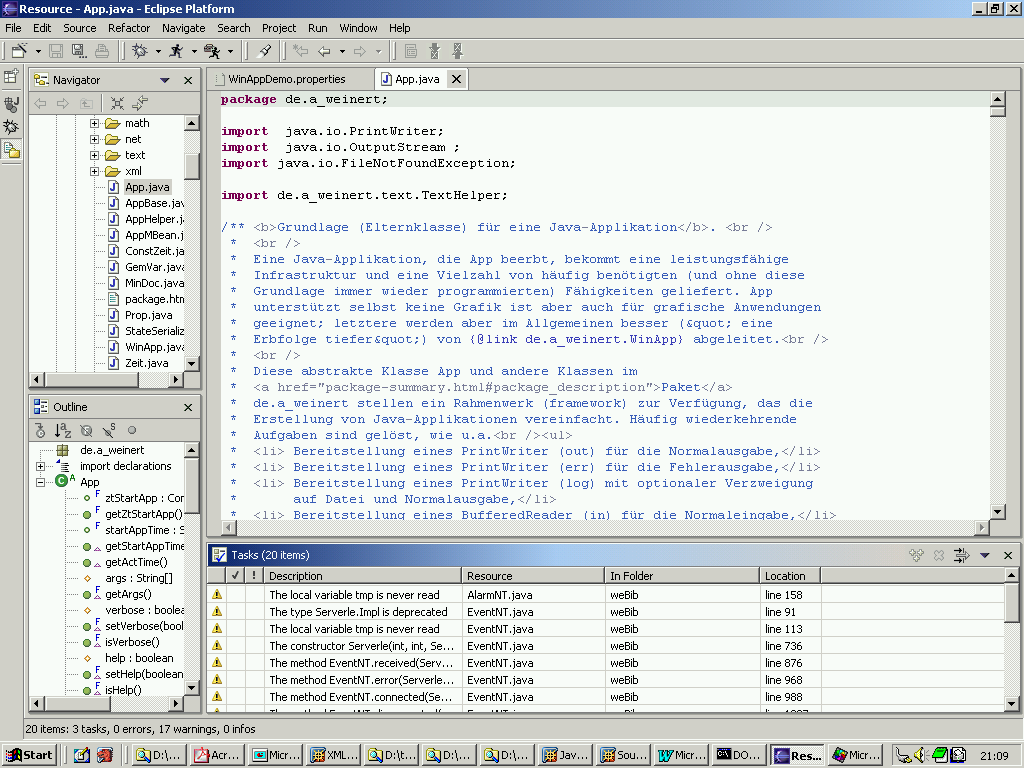Click Link with Editor icon in Navigator
1024x768 pixels.
140,103
